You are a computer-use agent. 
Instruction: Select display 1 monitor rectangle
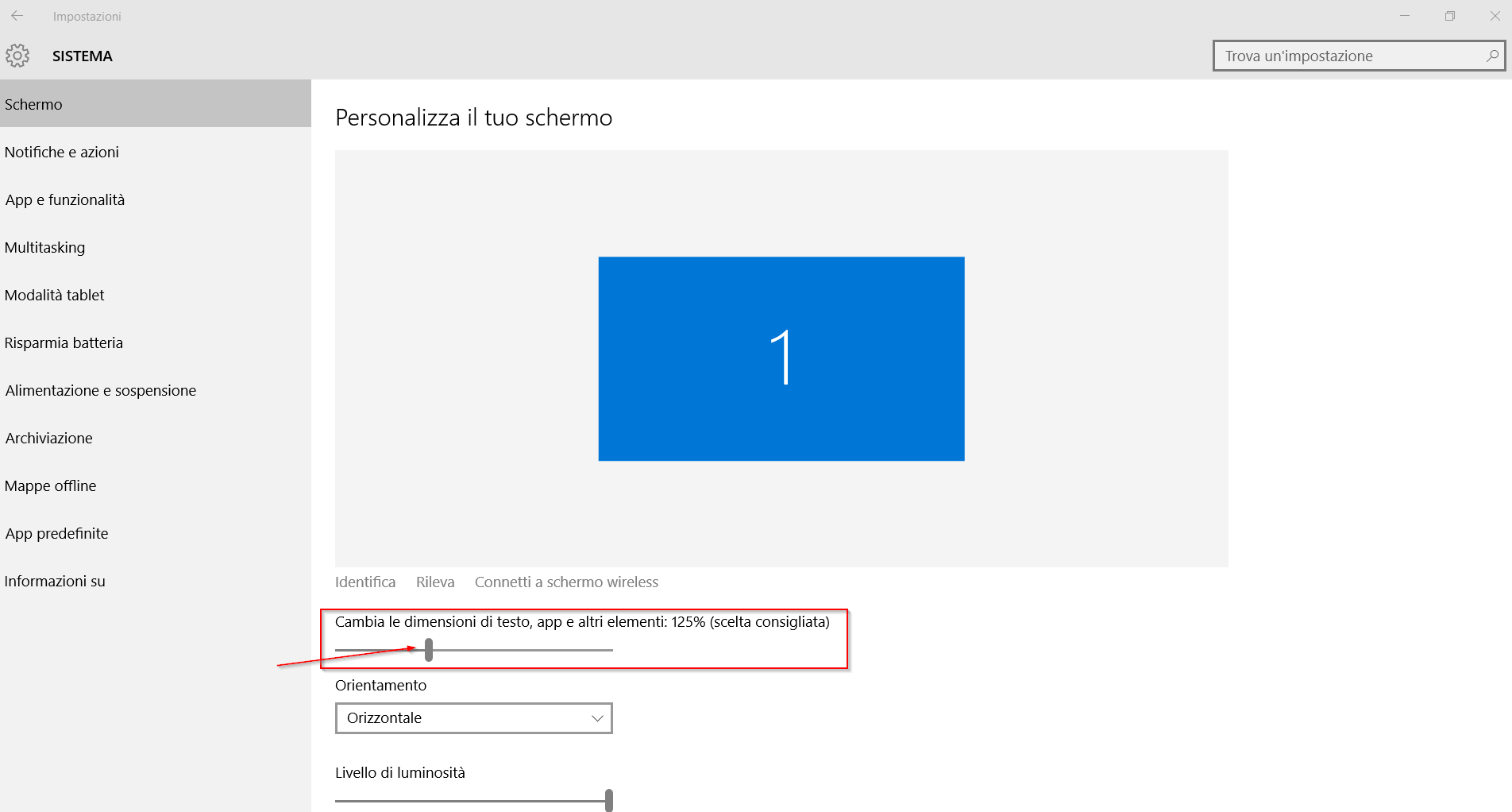[x=781, y=358]
